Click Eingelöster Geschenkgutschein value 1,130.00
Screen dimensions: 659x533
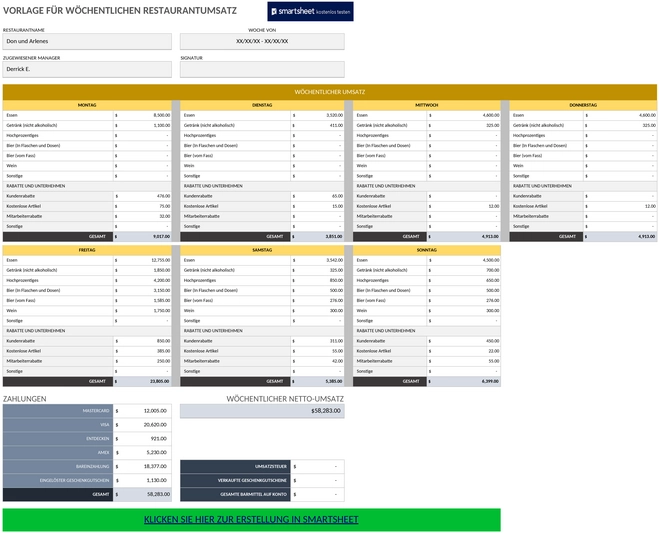142,480
